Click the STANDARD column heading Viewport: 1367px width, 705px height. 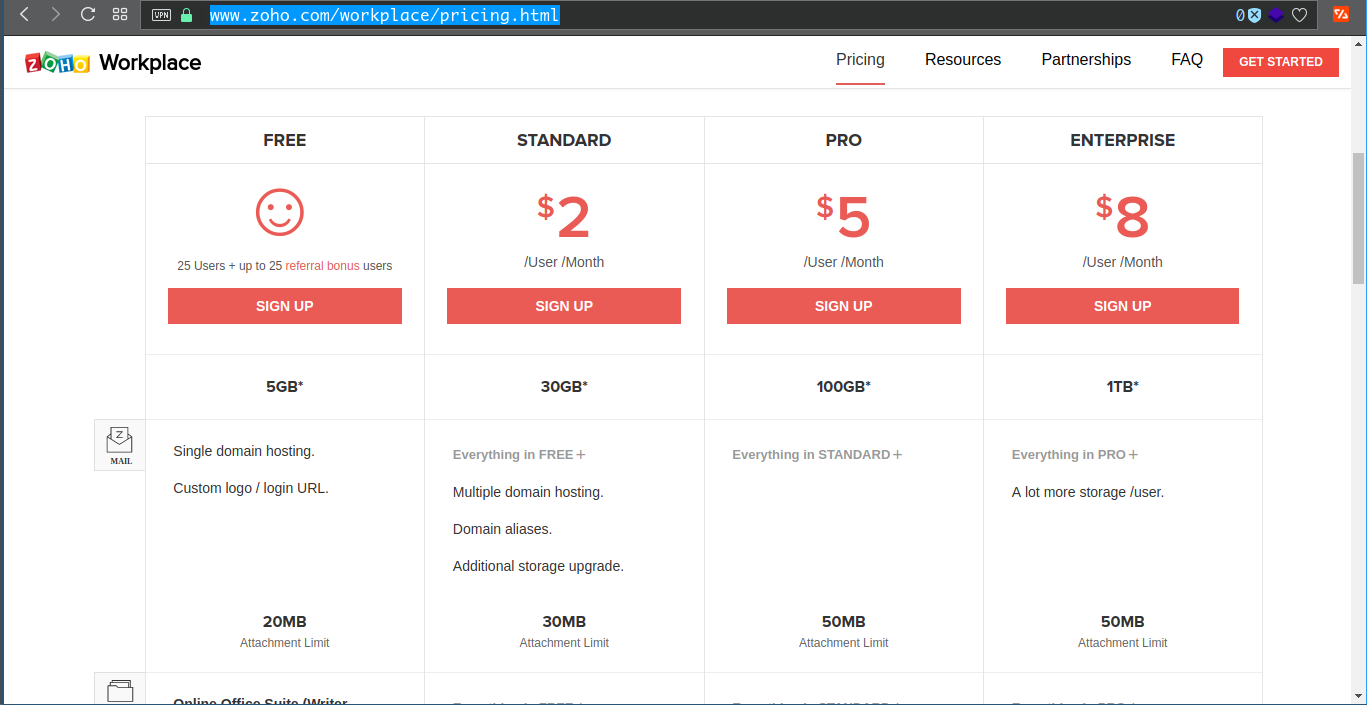pyautogui.click(x=564, y=140)
